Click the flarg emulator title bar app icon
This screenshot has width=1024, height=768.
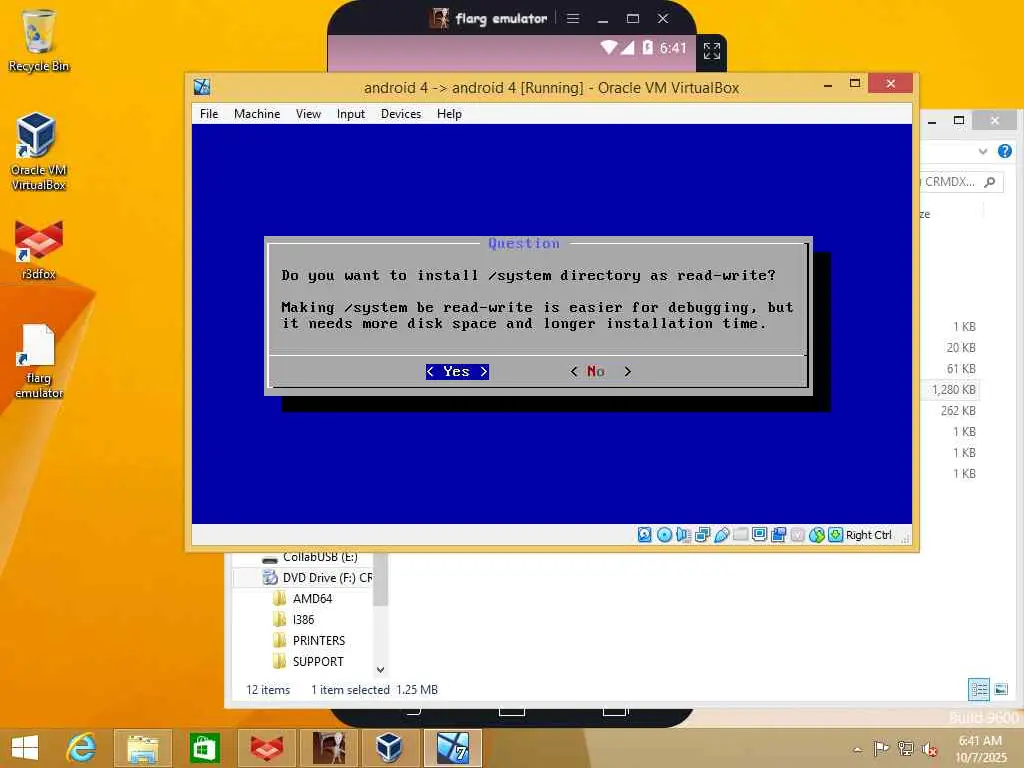440,18
